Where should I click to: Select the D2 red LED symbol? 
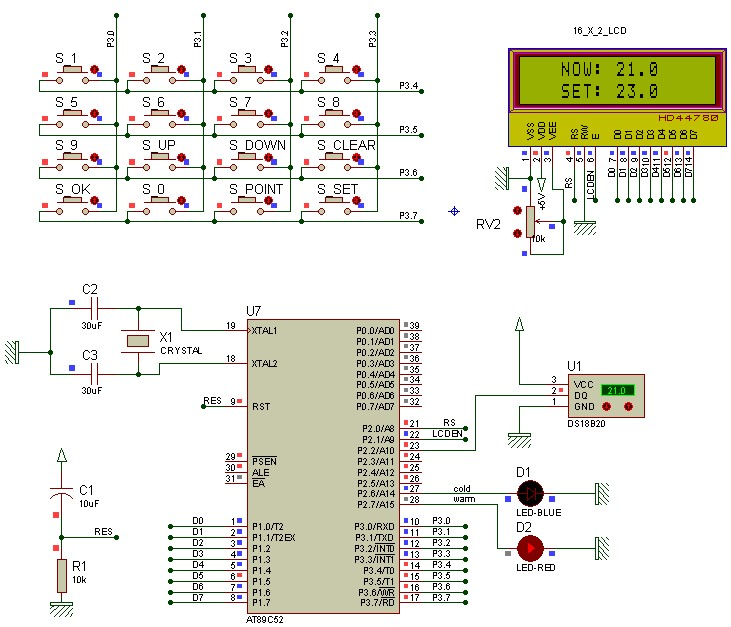(531, 548)
